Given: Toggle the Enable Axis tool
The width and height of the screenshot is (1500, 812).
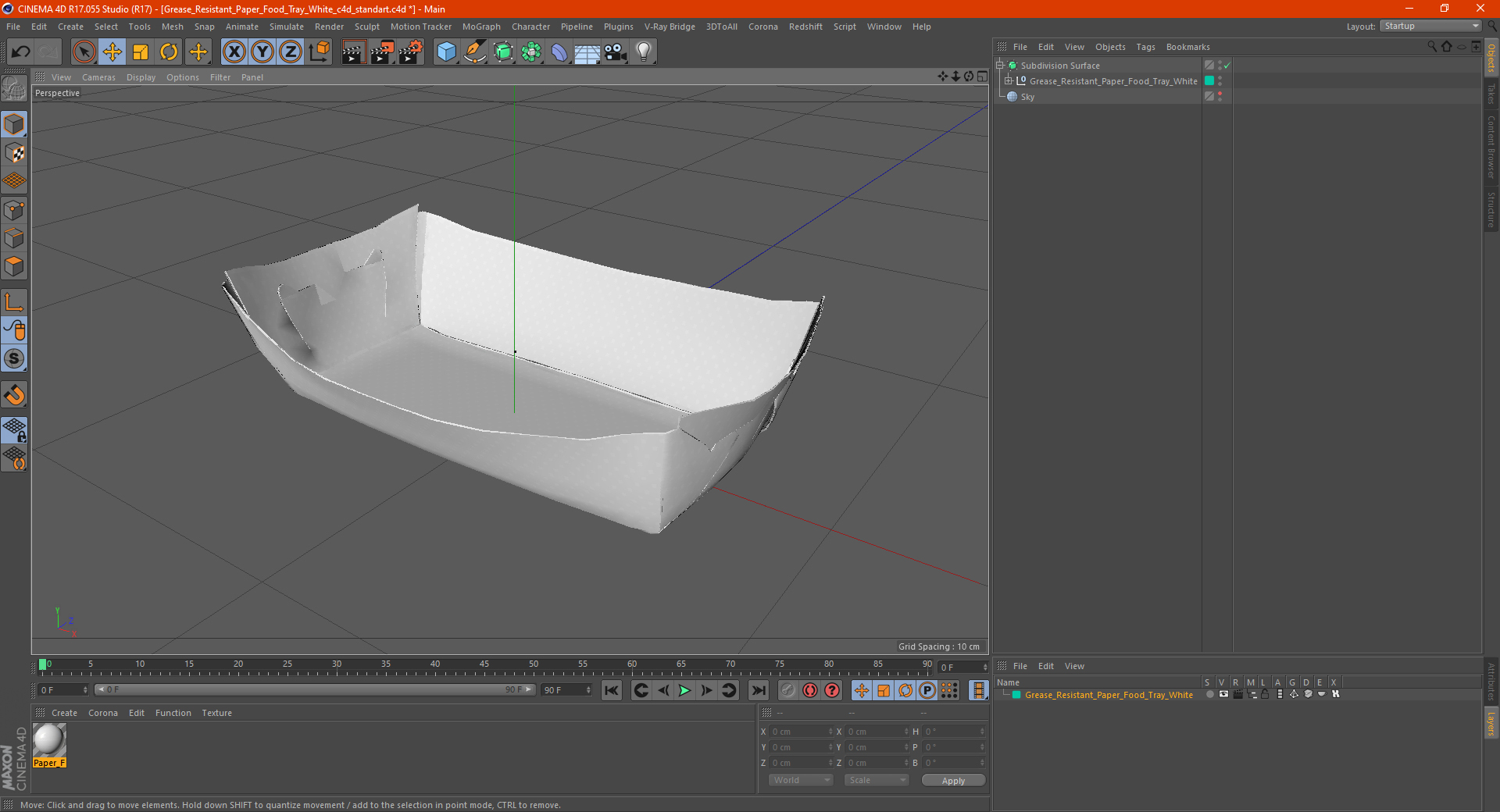Looking at the screenshot, I should pyautogui.click(x=14, y=302).
